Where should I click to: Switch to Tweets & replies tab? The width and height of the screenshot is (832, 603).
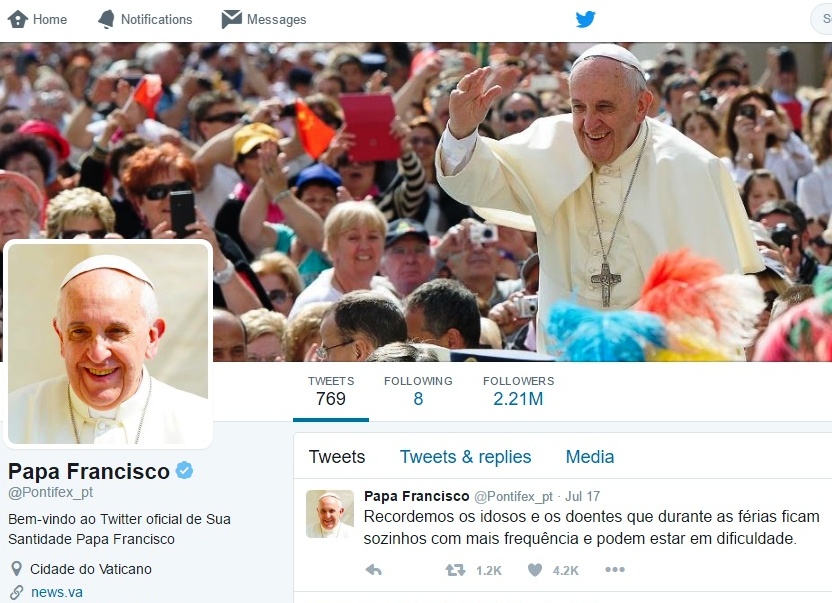click(465, 456)
